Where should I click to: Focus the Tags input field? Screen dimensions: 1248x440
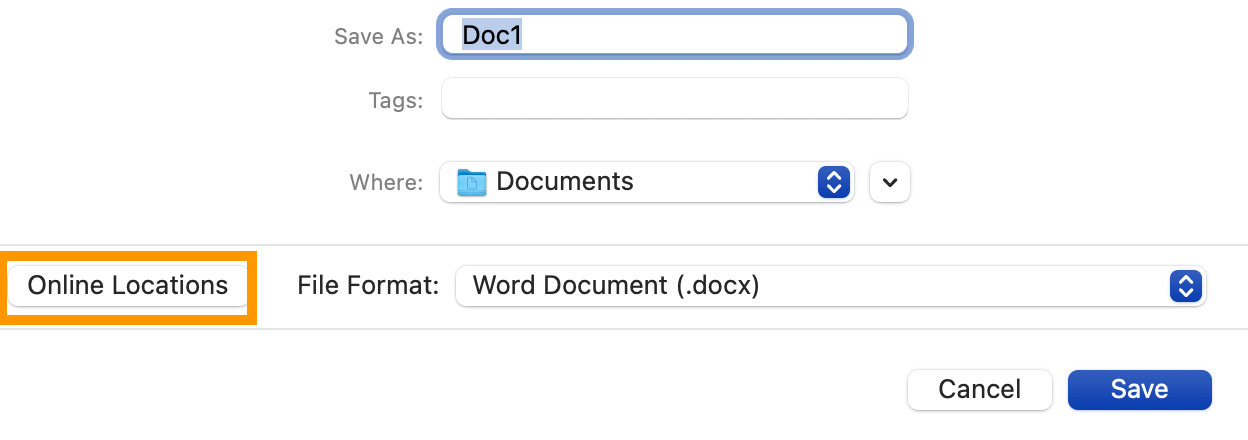tap(674, 99)
